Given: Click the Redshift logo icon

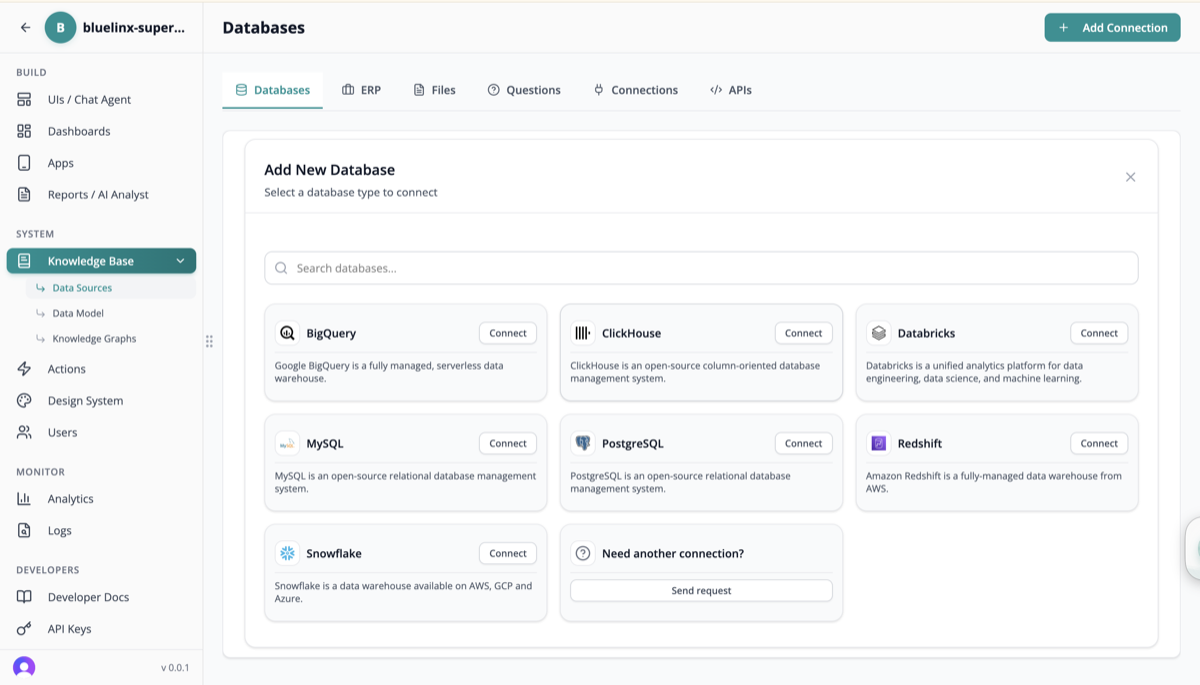Looking at the screenshot, I should tap(879, 443).
